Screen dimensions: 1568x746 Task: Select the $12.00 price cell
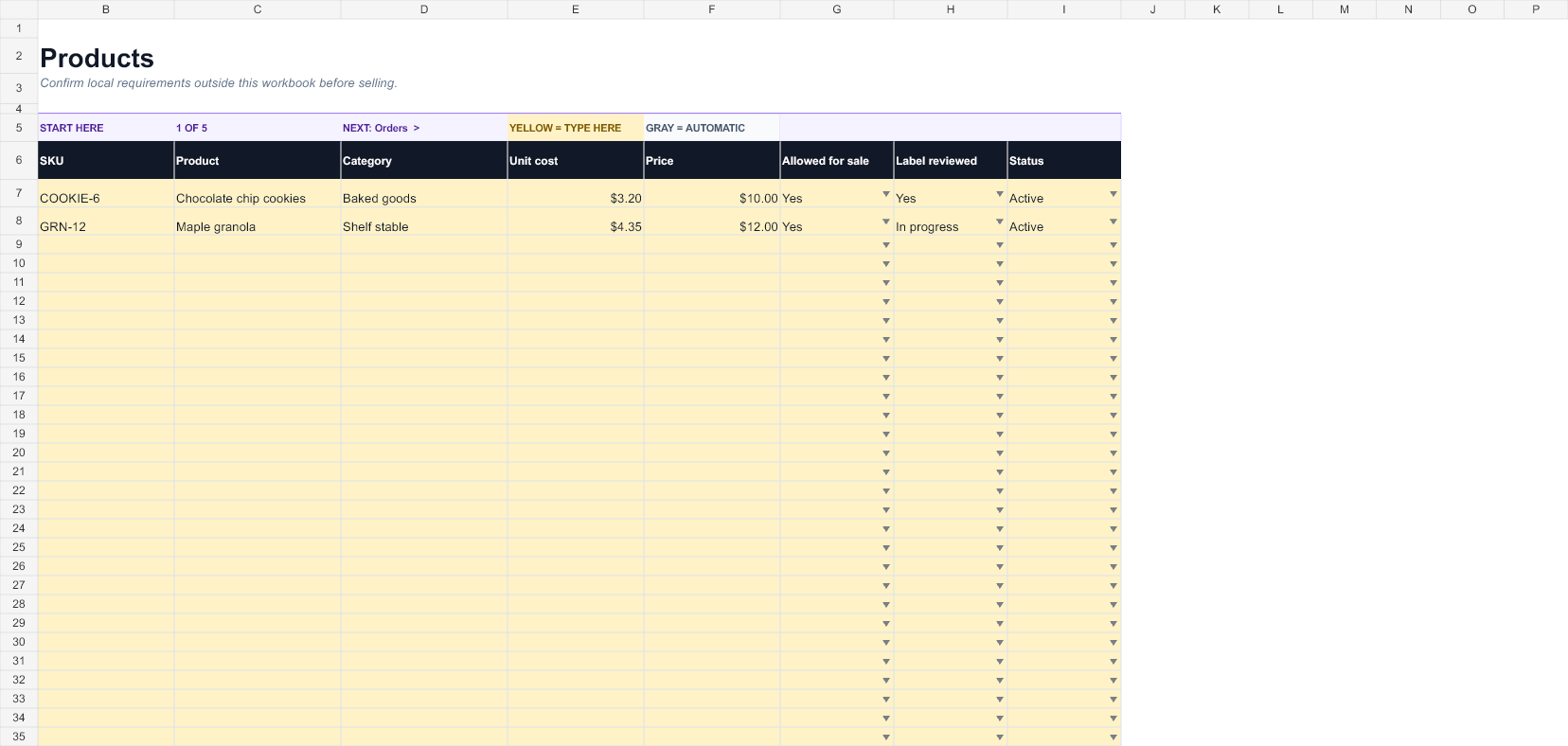coord(712,222)
